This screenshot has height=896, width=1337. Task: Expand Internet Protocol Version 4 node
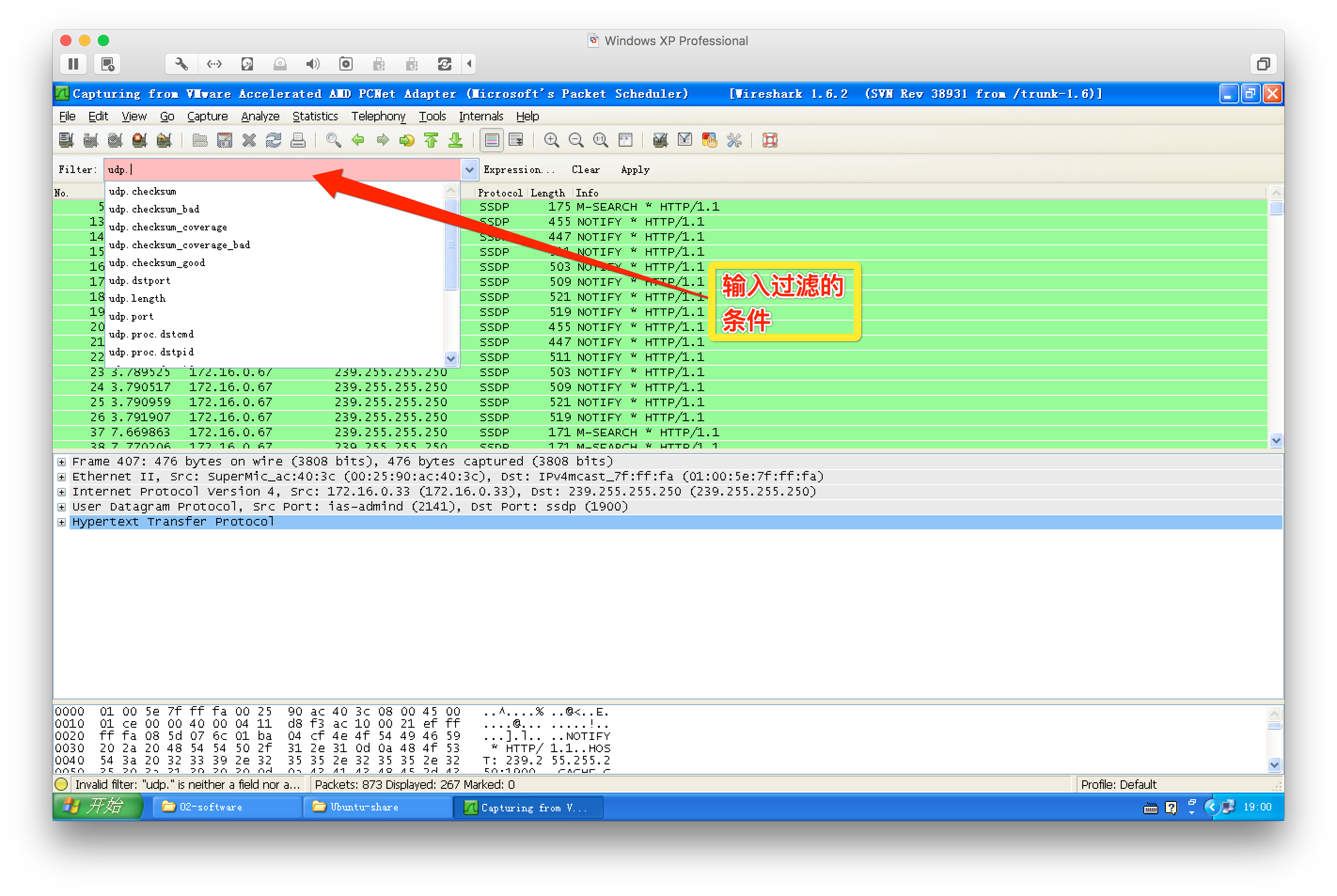[x=62, y=492]
